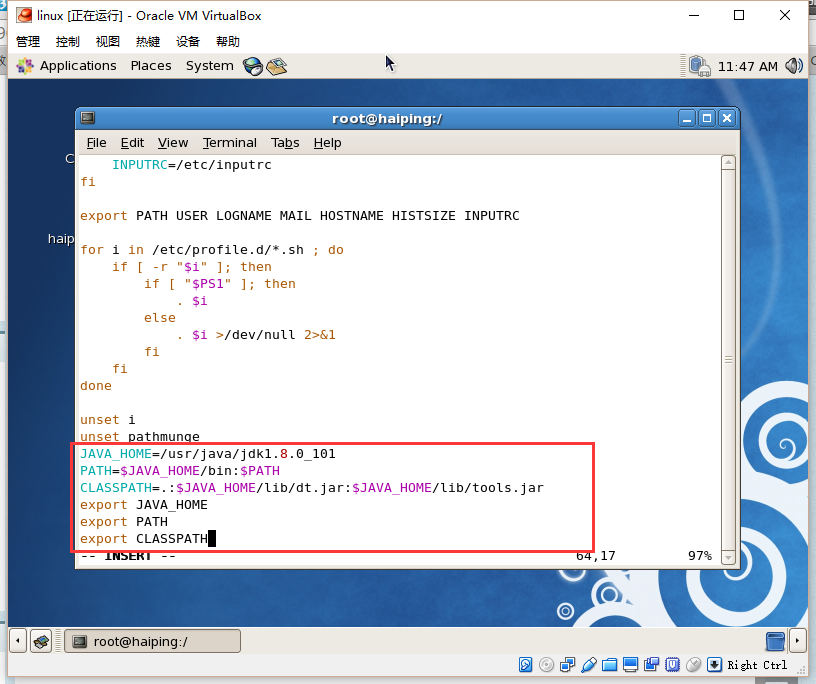Click the "unset i" line
816x684 pixels.
point(108,420)
